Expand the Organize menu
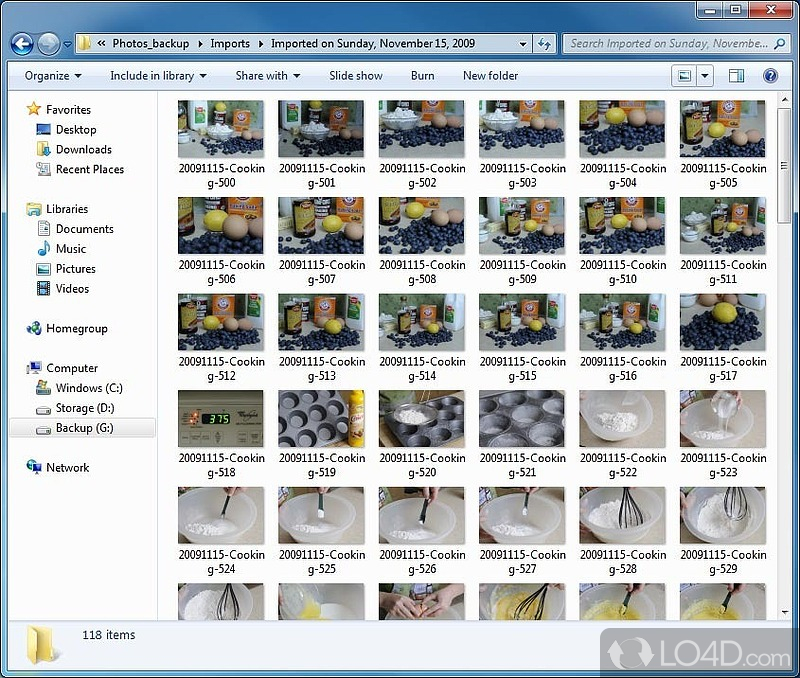The width and height of the screenshot is (800, 678). (53, 76)
